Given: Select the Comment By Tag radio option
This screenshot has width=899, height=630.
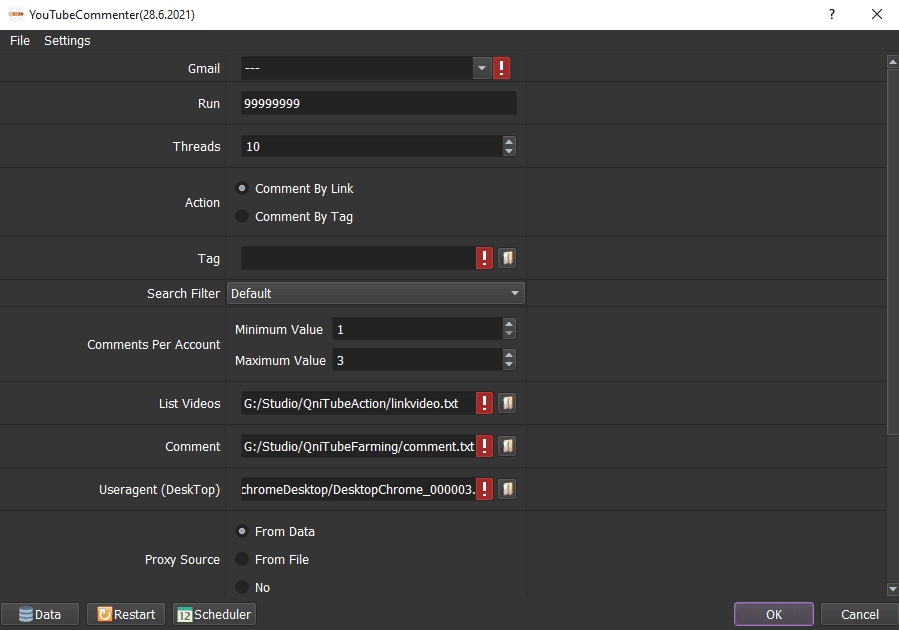Looking at the screenshot, I should pos(242,216).
